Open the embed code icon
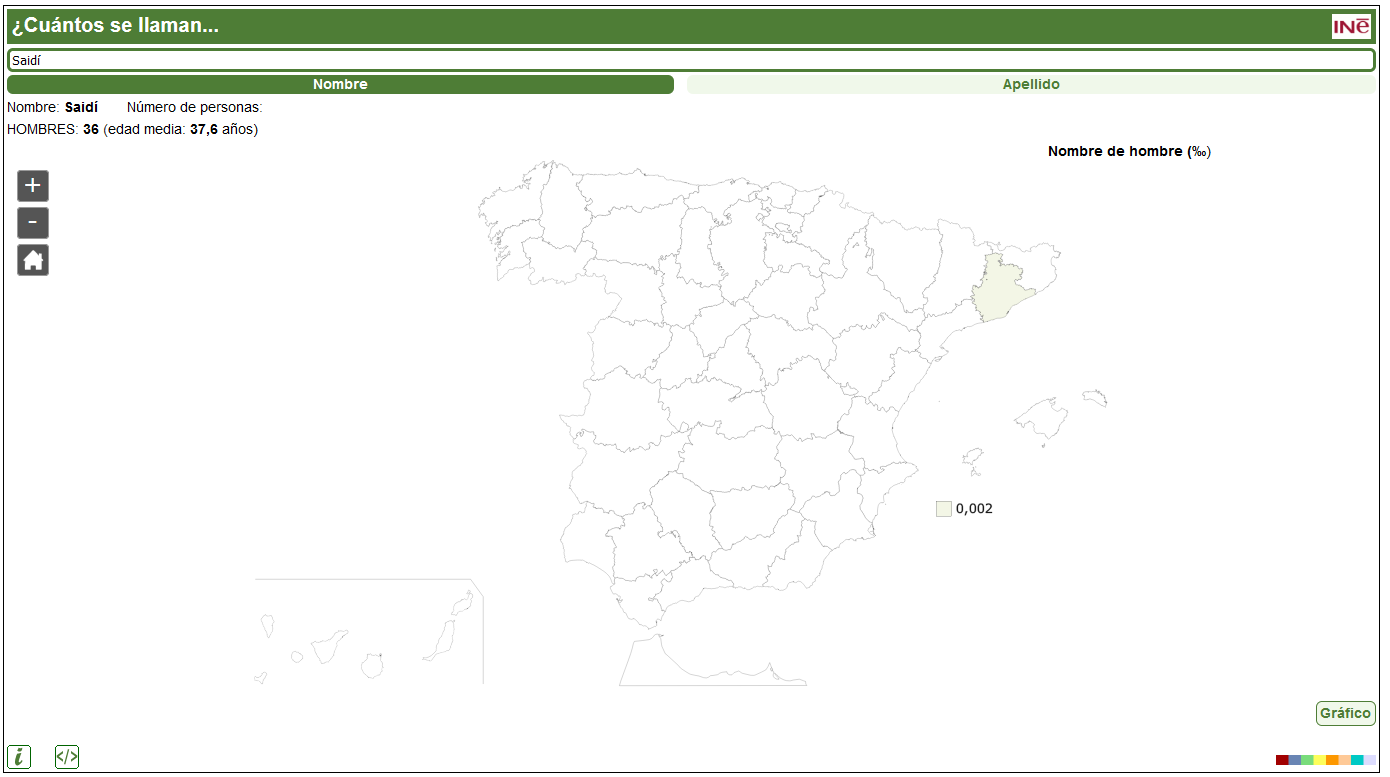 click(x=67, y=757)
